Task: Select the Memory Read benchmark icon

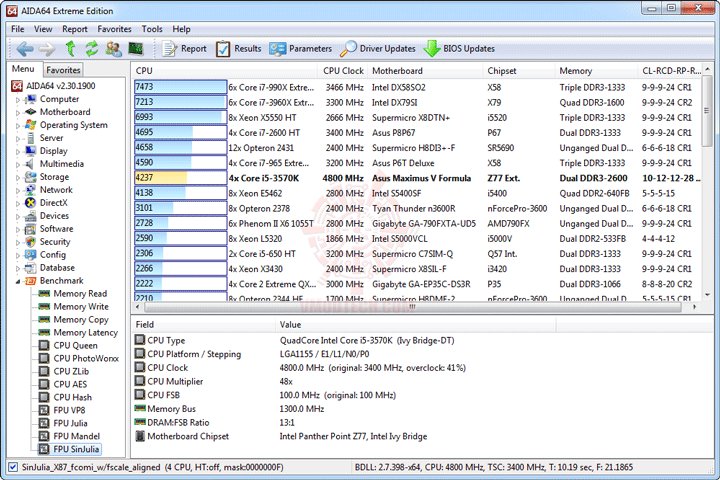Action: coord(44,294)
